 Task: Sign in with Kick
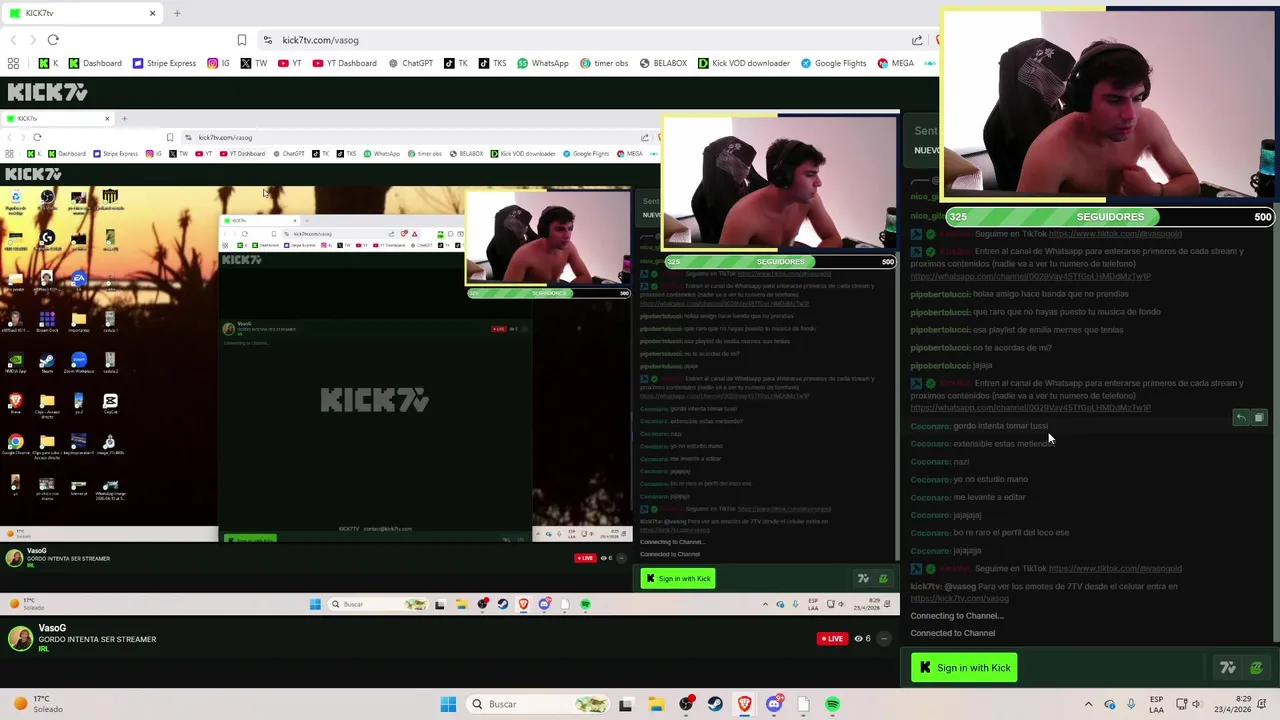(964, 668)
